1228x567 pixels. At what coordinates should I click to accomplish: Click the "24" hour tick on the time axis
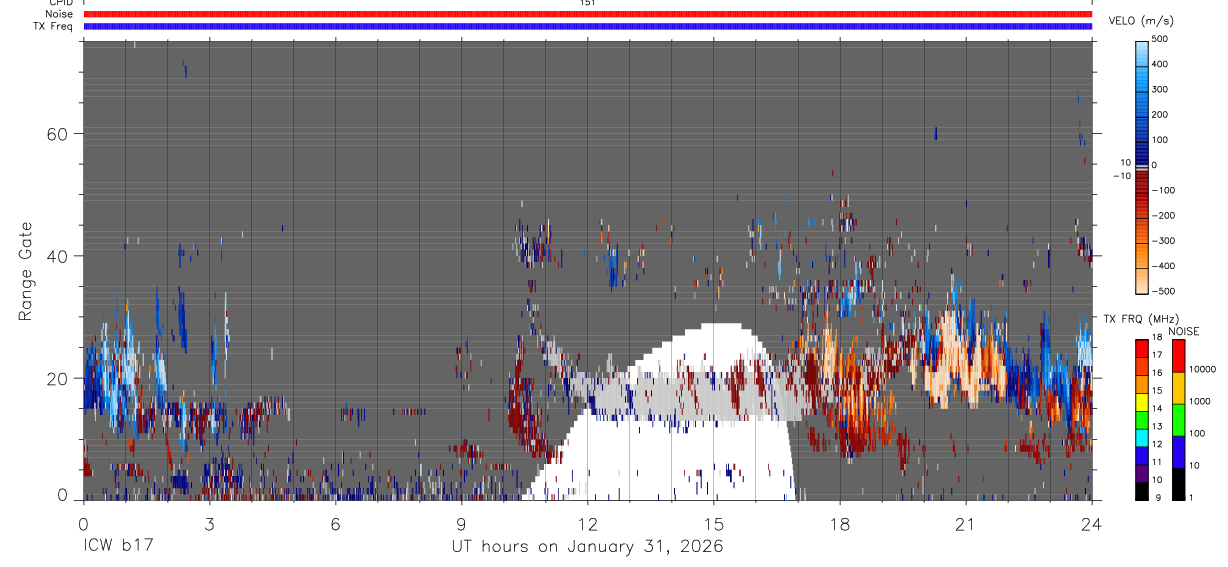(1092, 523)
